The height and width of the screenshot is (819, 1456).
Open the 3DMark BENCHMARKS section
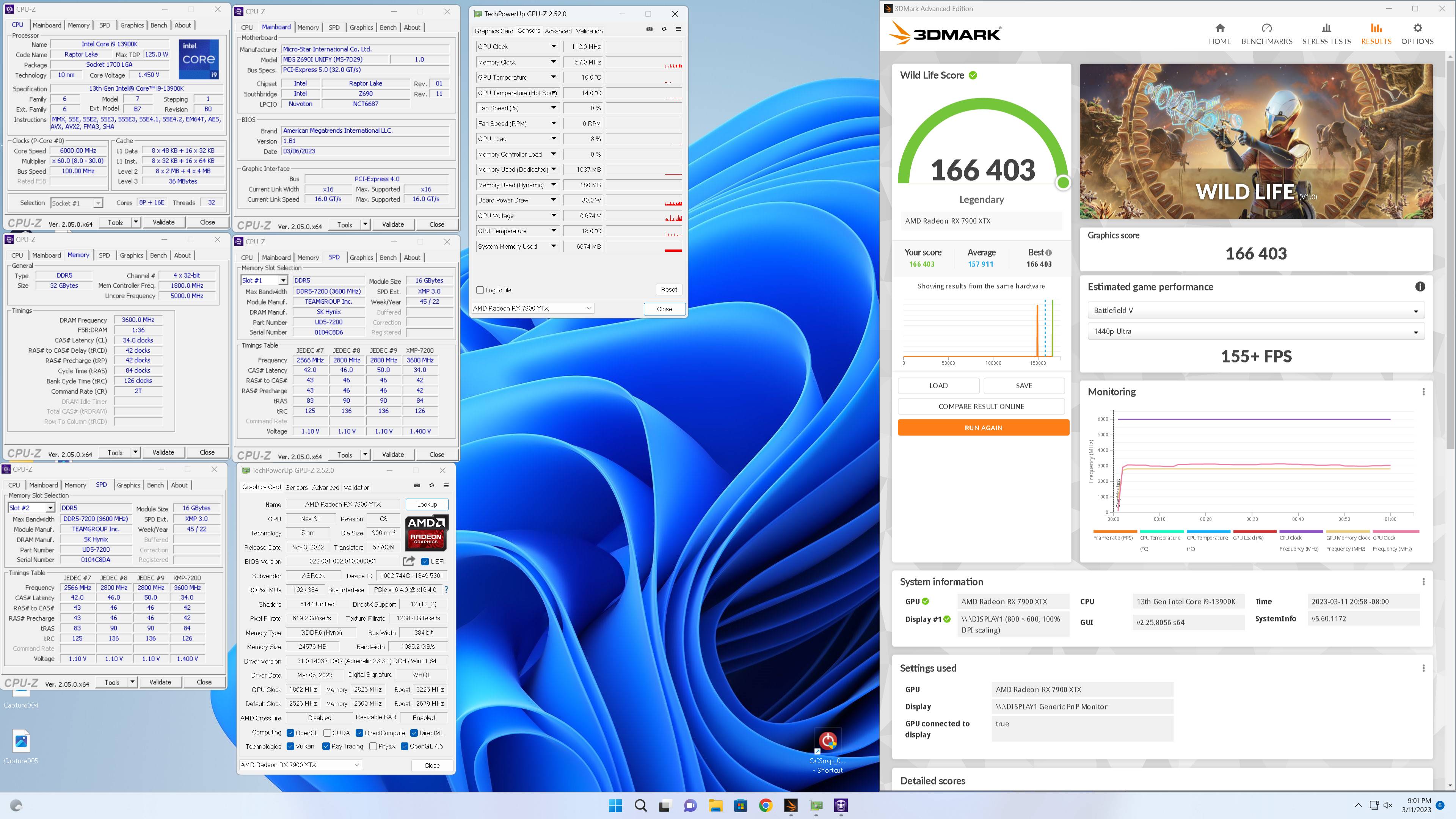pyautogui.click(x=1267, y=34)
